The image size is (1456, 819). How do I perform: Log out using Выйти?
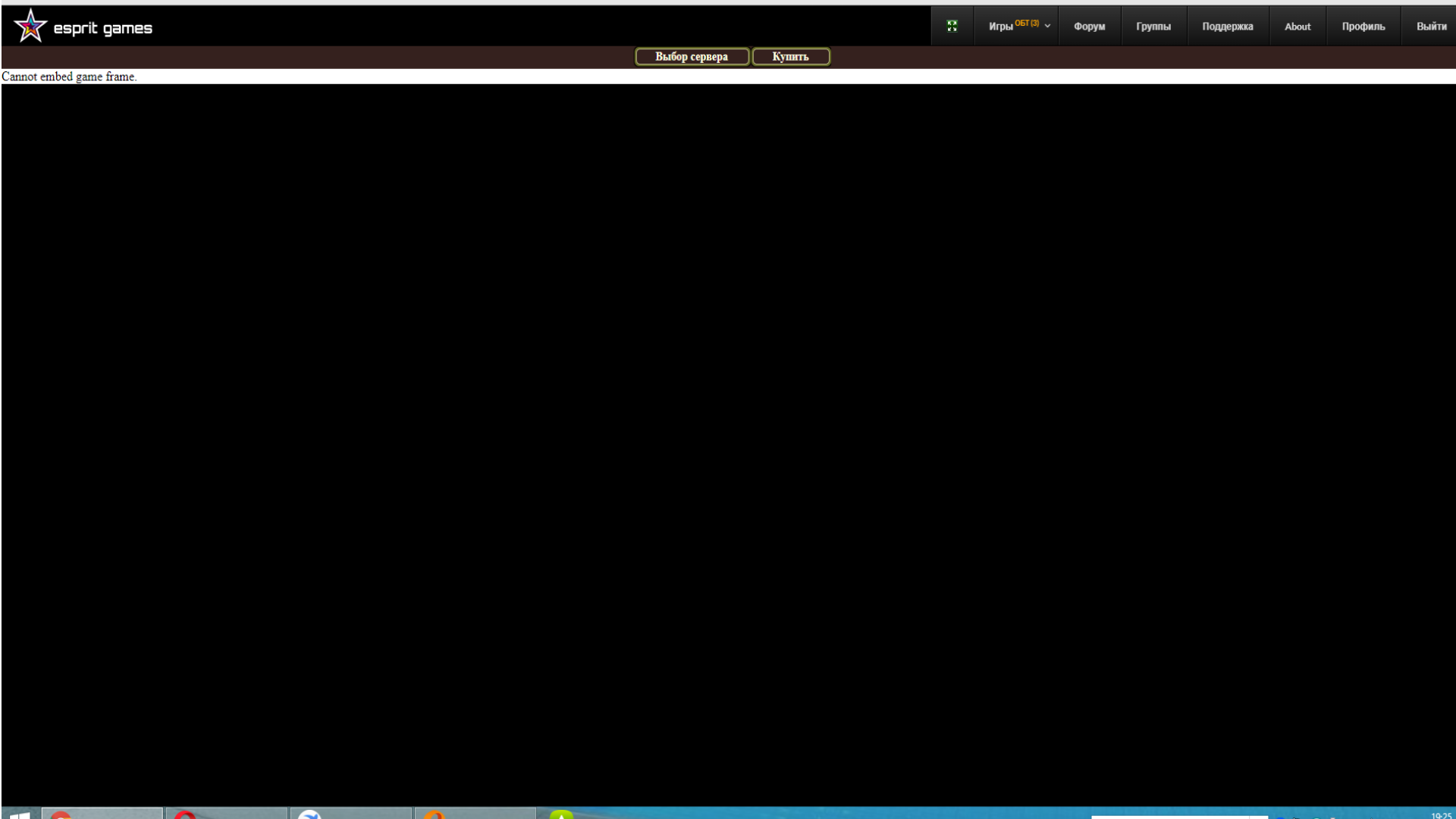point(1430,27)
